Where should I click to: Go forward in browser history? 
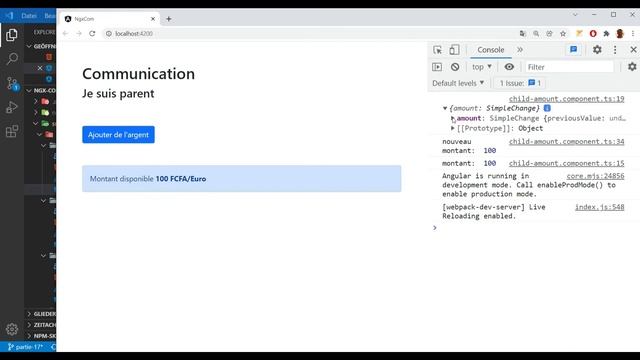point(79,33)
